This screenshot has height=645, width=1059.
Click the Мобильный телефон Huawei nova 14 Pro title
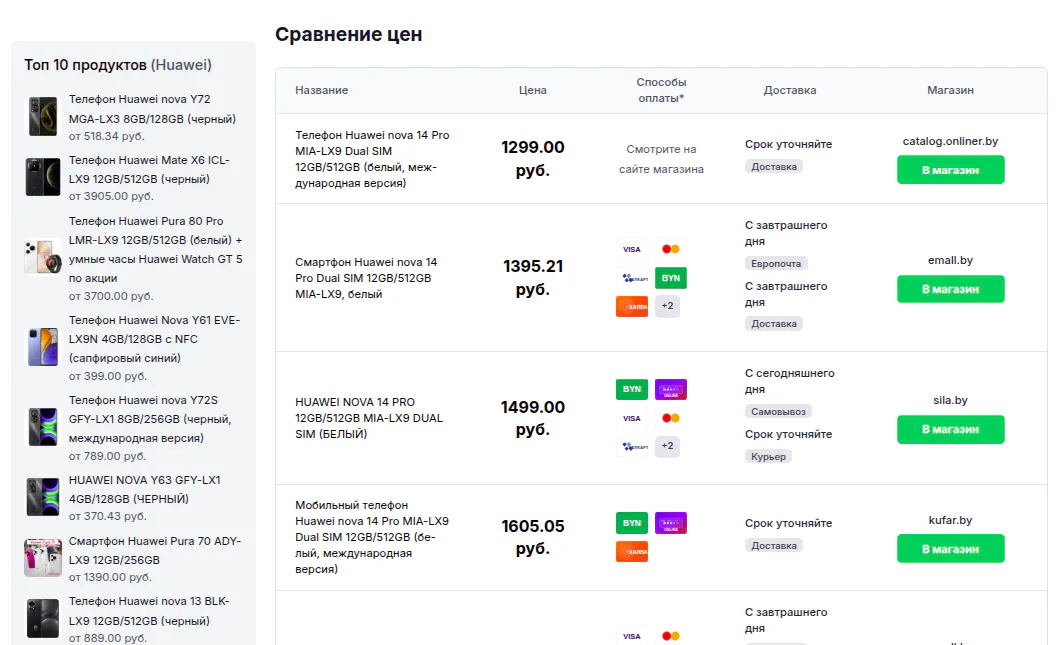coord(372,537)
